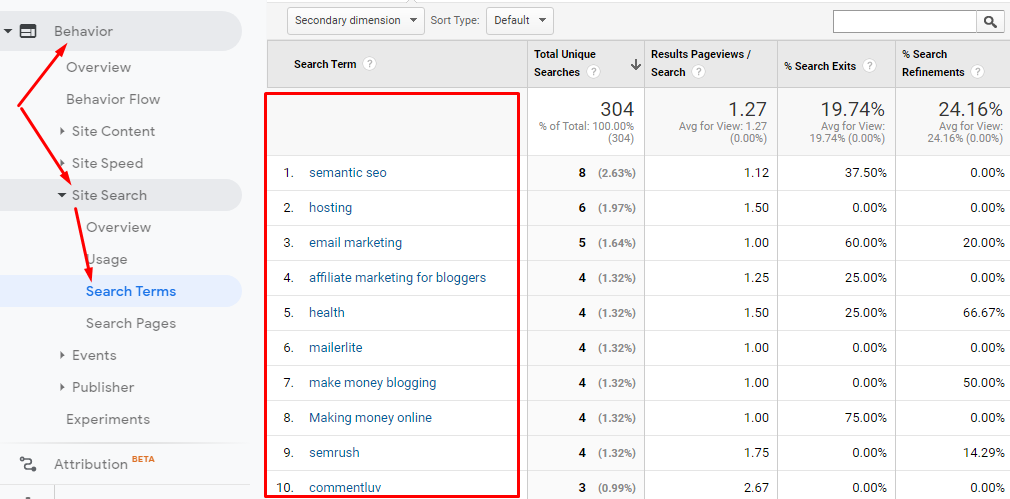The width and height of the screenshot is (1010, 499).
Task: Expand the Publisher submenu
Action: pyautogui.click(x=62, y=387)
